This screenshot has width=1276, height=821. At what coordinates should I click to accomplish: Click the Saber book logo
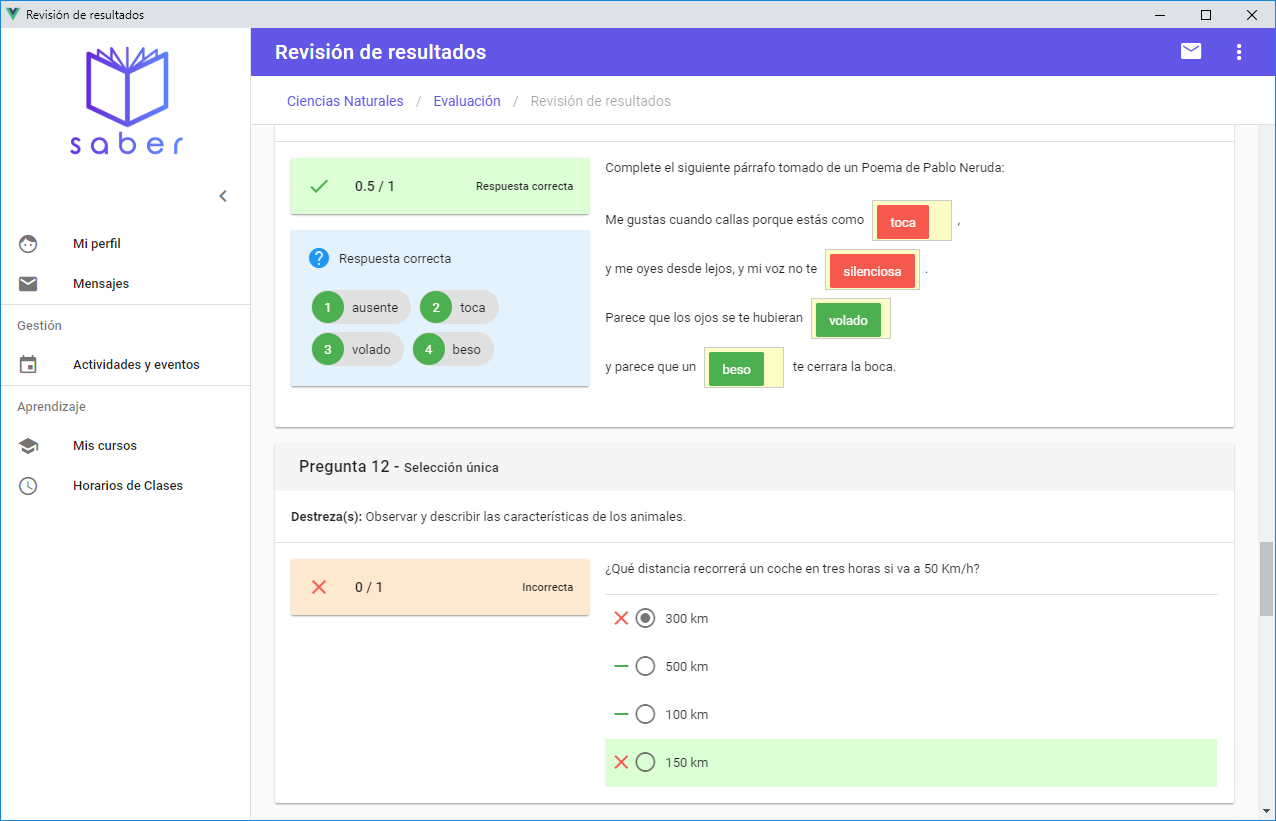[x=126, y=86]
